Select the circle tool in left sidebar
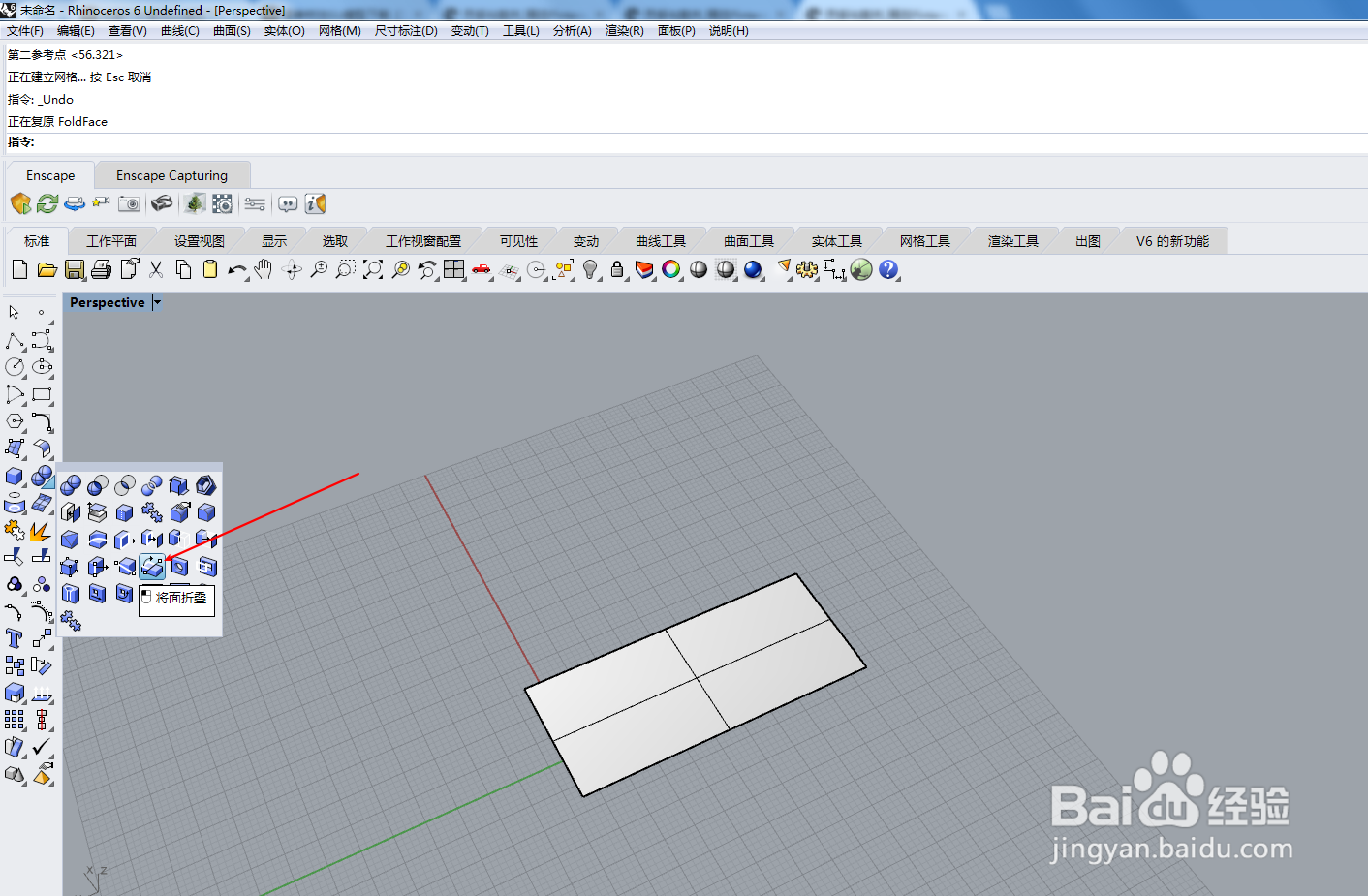 pos(15,367)
